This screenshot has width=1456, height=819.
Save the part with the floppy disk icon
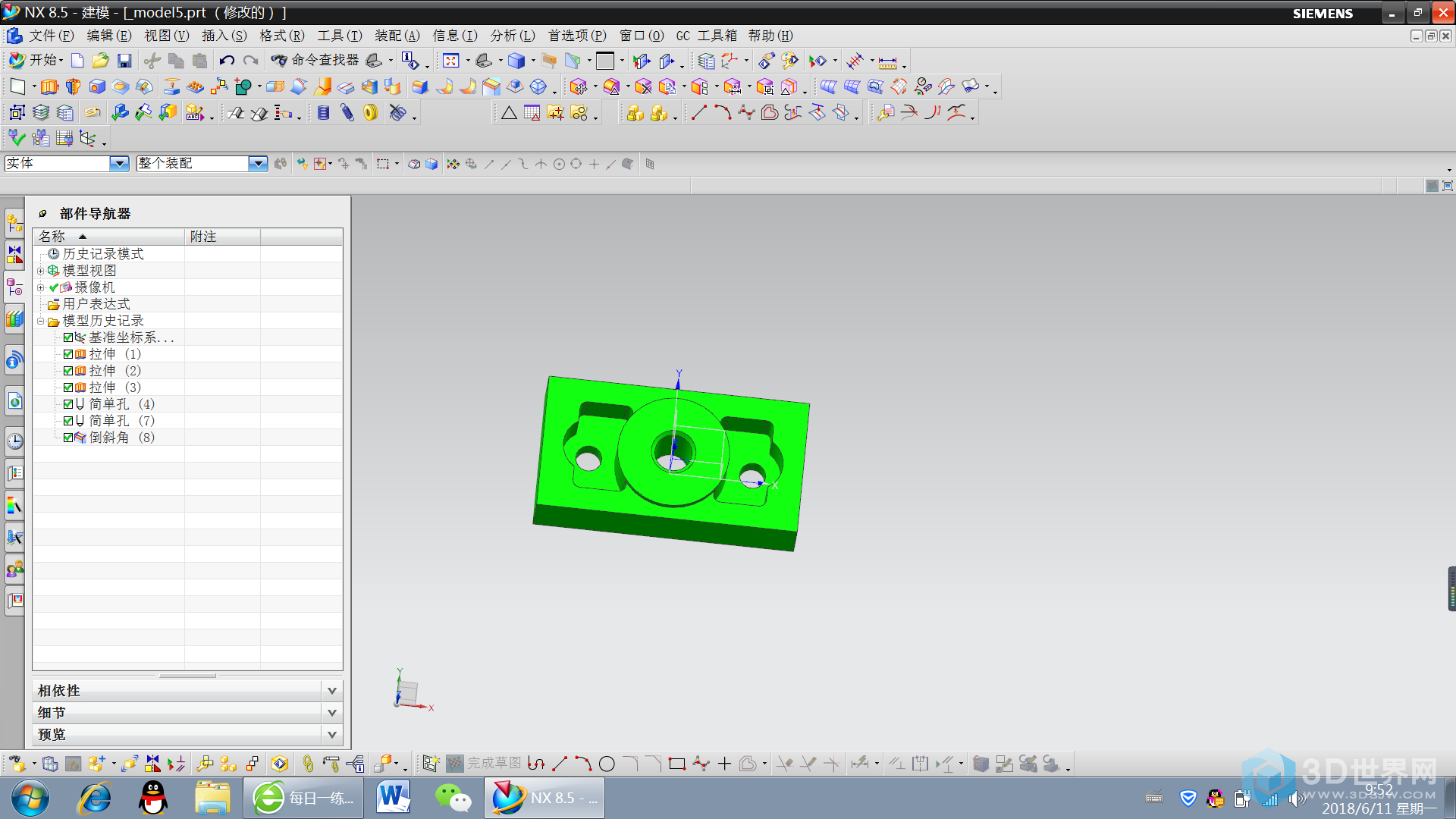124,61
